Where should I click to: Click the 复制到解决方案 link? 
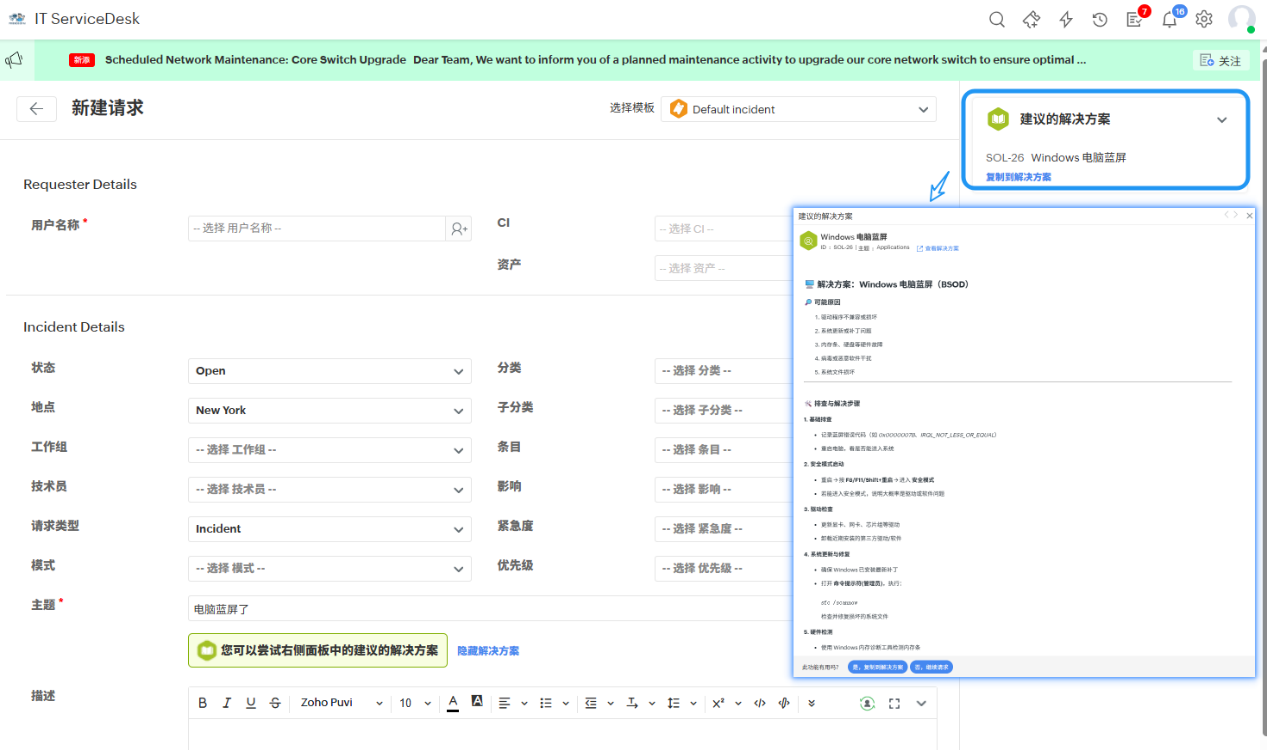point(1019,176)
